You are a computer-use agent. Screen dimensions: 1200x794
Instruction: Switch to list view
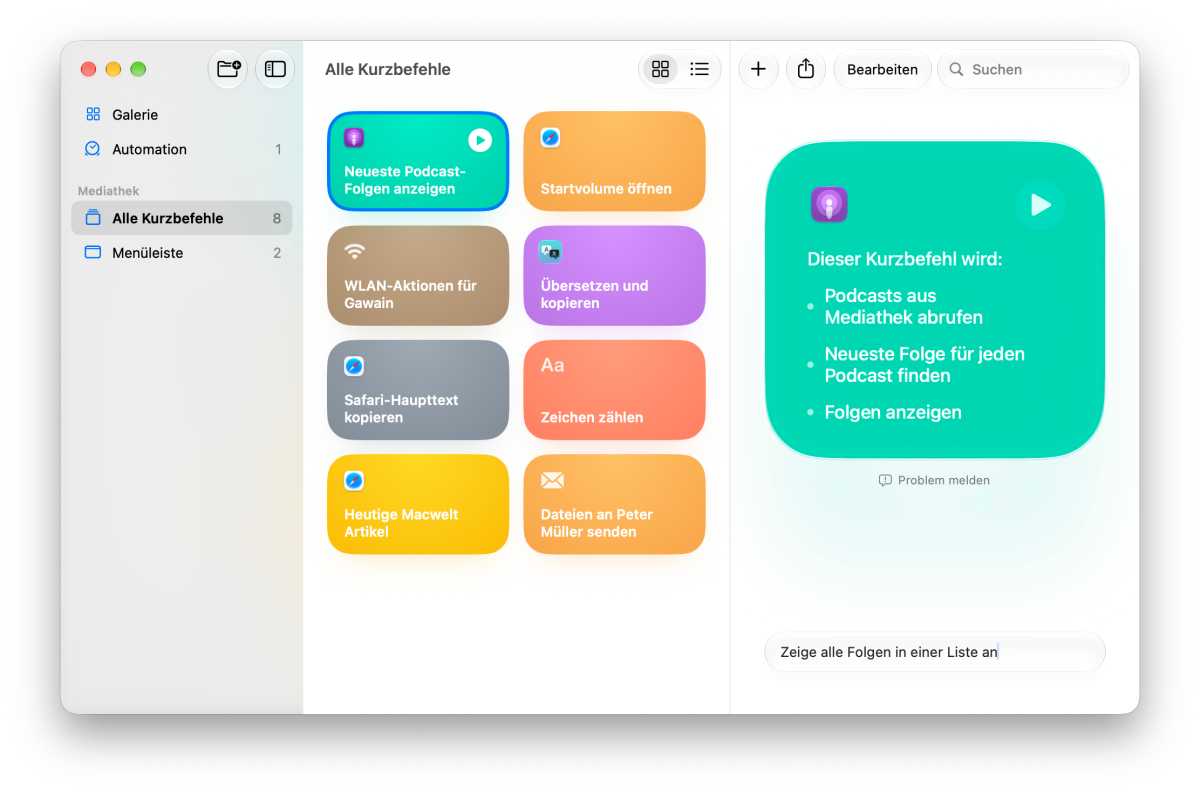point(700,69)
